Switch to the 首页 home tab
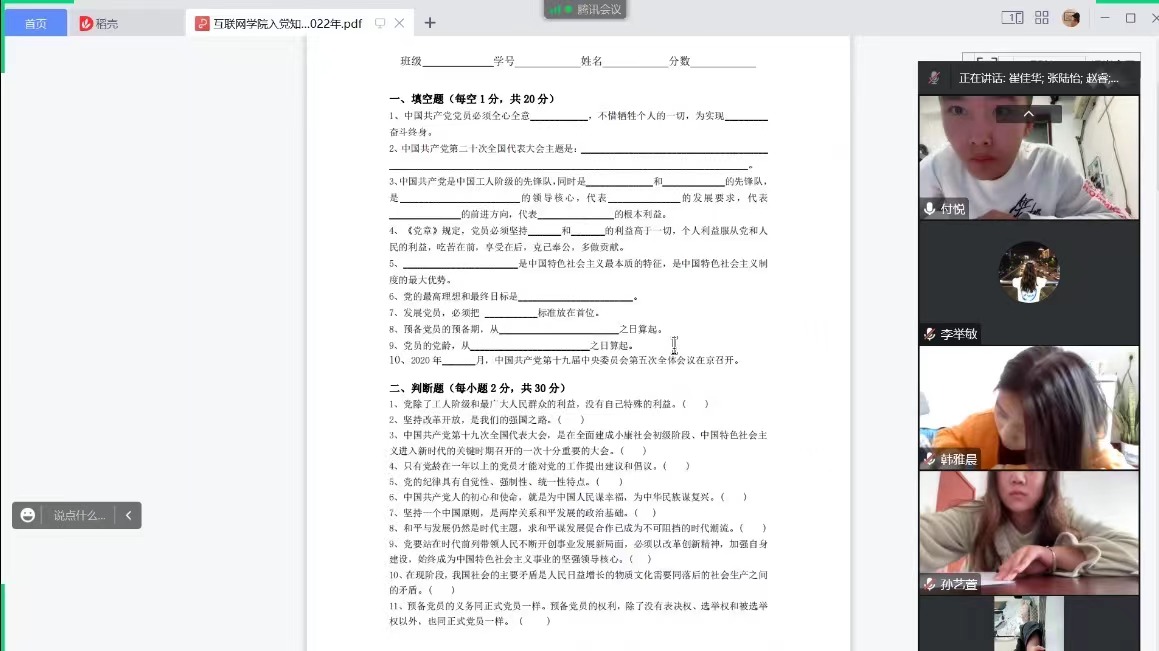The height and width of the screenshot is (651, 1159). 35,24
